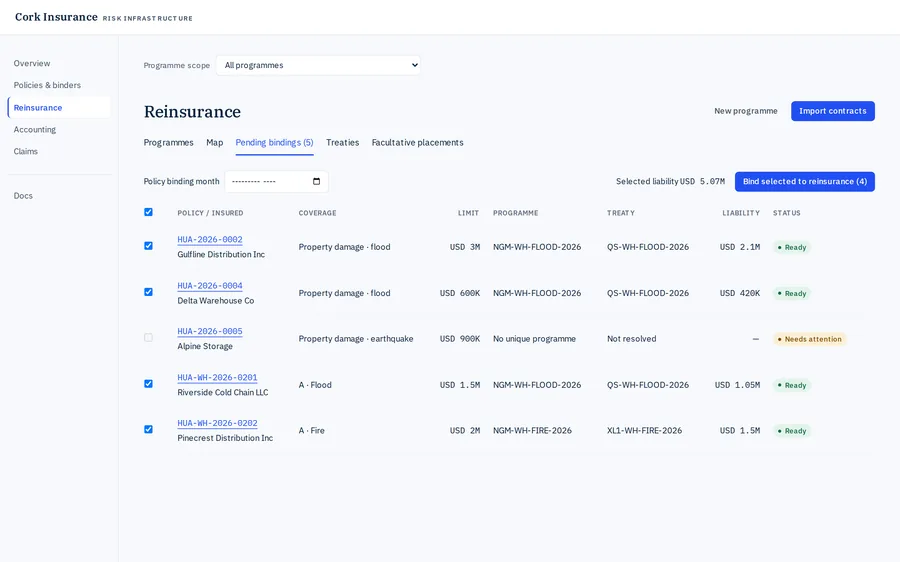Click the Cork Insurance logo text

(x=56, y=17)
